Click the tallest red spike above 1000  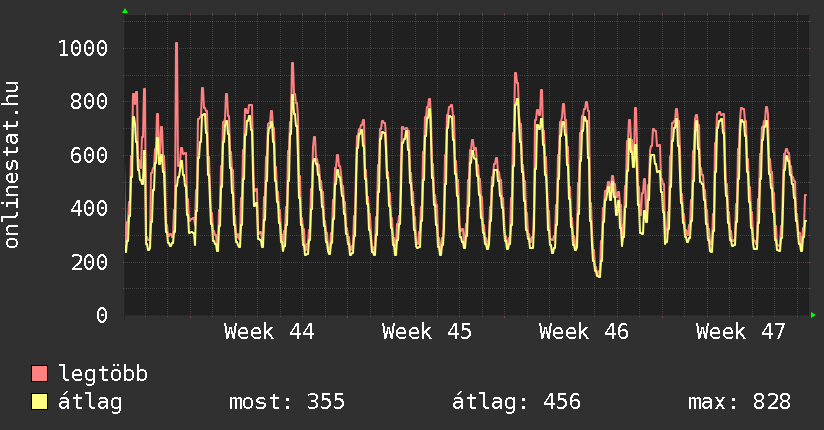(176, 44)
